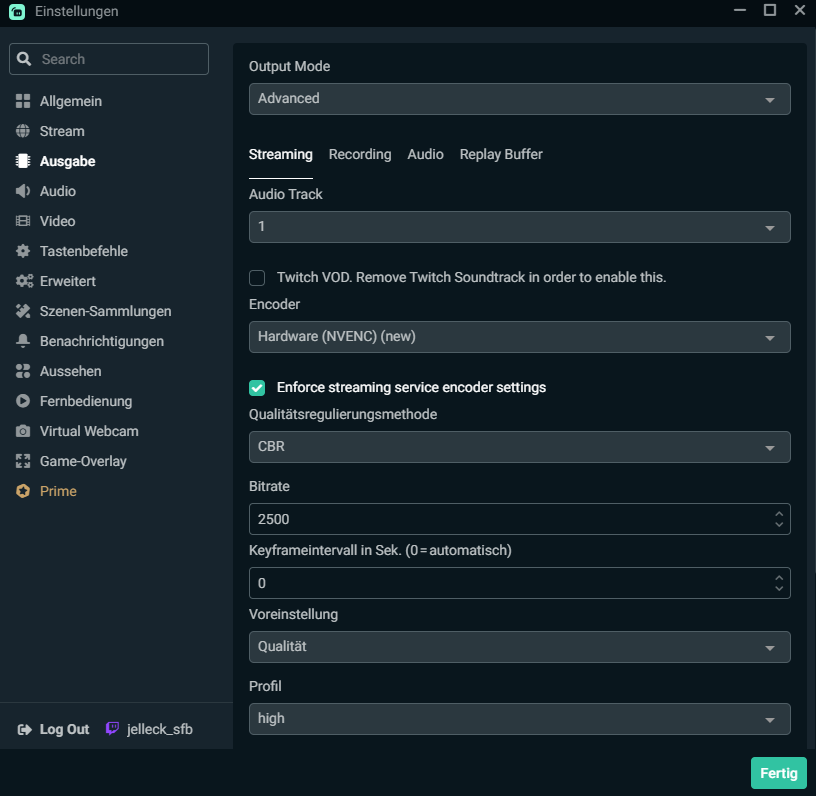Click the globe icon next to Stream
Image resolution: width=816 pixels, height=796 pixels.
tap(23, 131)
